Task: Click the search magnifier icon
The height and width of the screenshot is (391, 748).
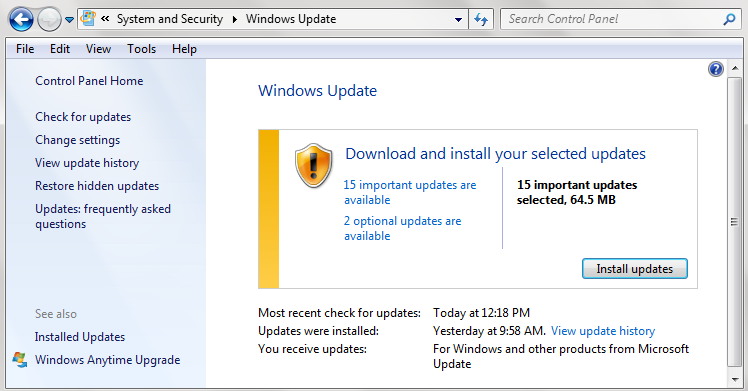Action: [x=729, y=19]
